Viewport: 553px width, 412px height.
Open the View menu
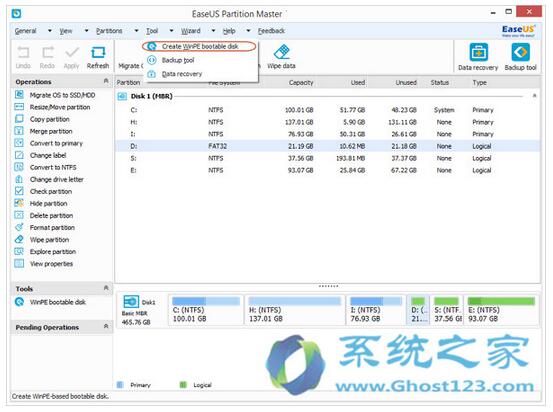(x=66, y=31)
